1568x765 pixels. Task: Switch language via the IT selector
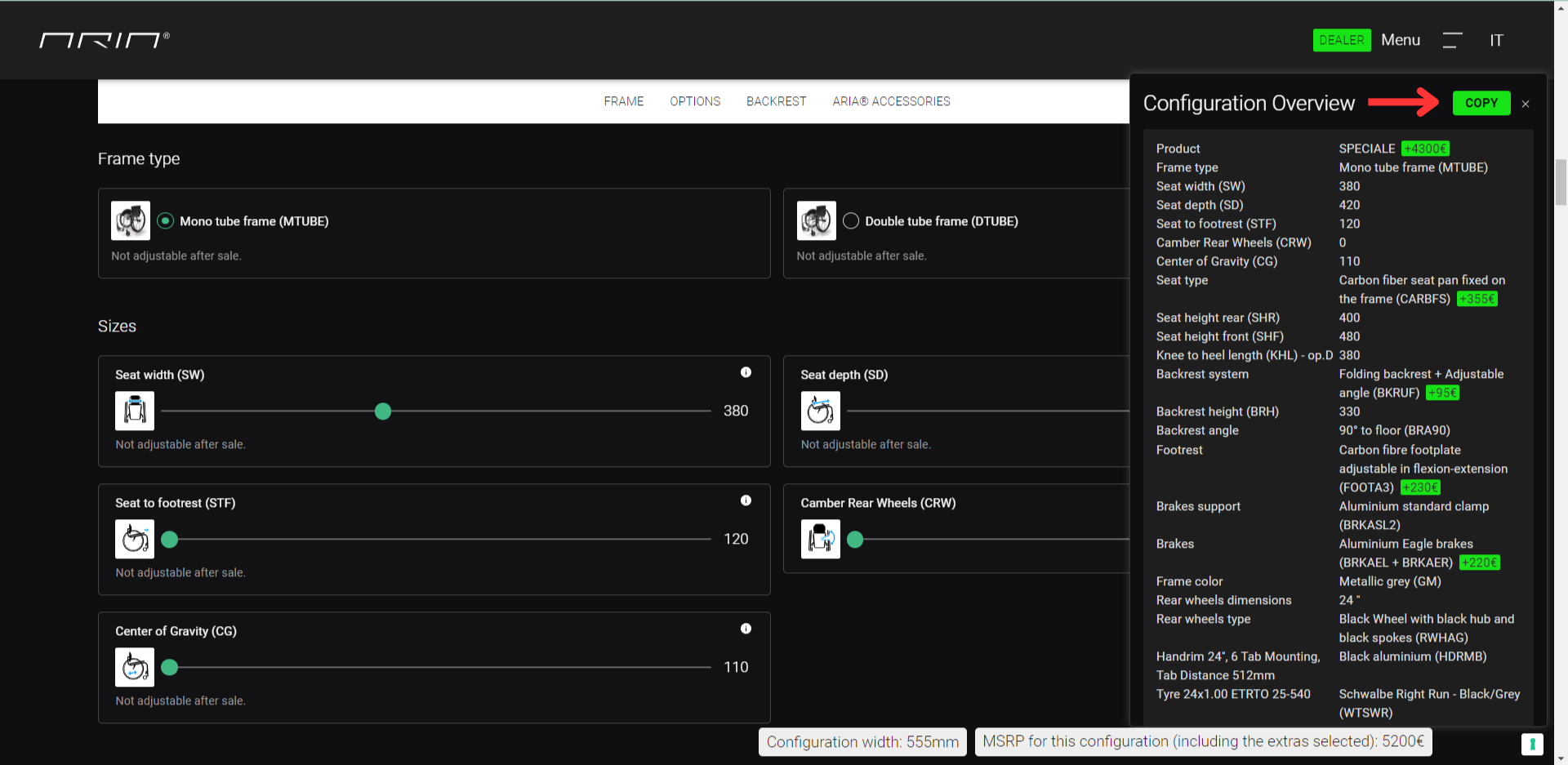pyautogui.click(x=1496, y=40)
